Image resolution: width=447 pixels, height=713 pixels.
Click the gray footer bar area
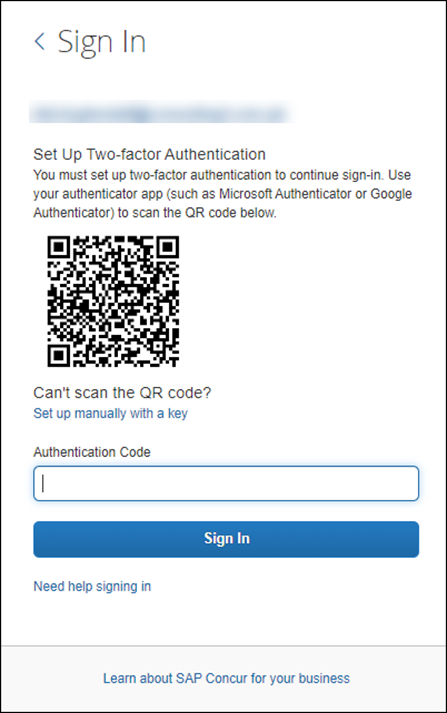(223, 678)
